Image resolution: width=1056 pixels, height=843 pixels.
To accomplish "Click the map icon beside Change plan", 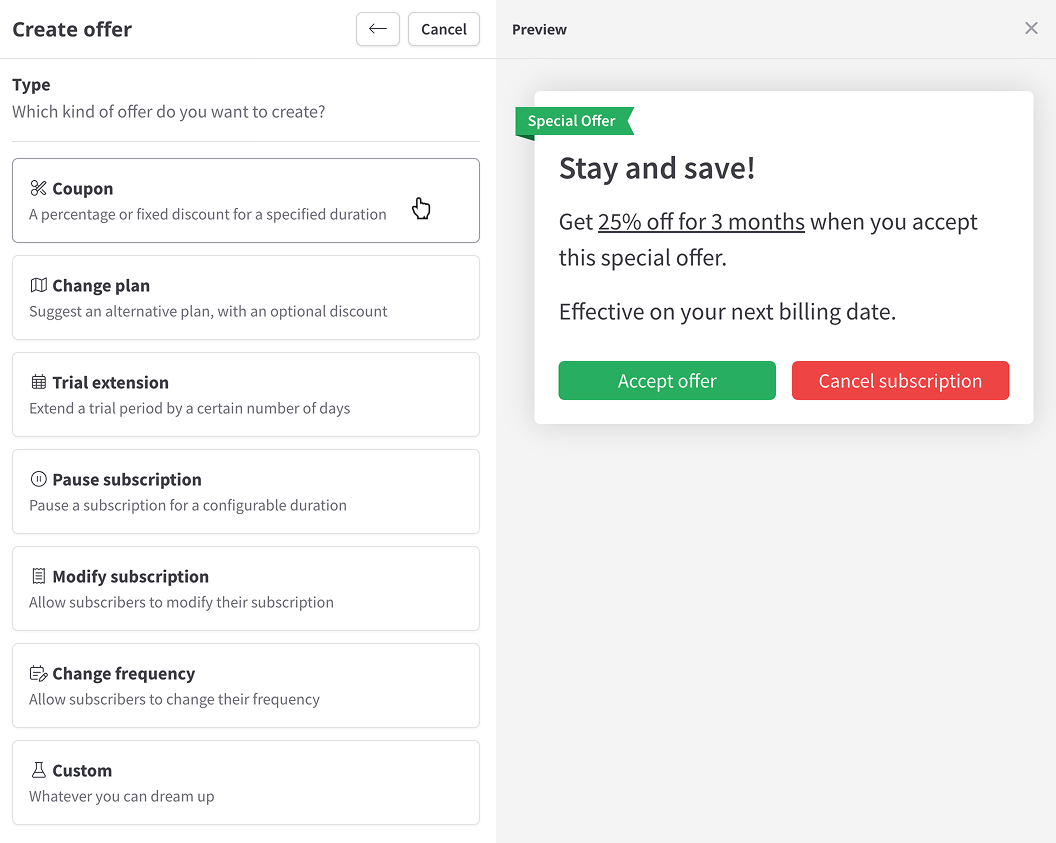I will (39, 285).
